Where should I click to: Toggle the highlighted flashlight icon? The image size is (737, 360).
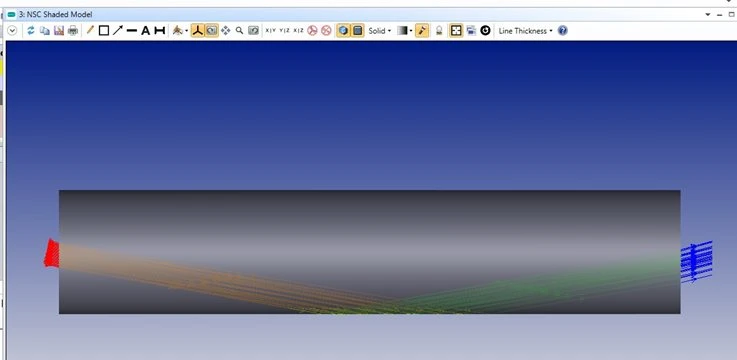coord(422,31)
